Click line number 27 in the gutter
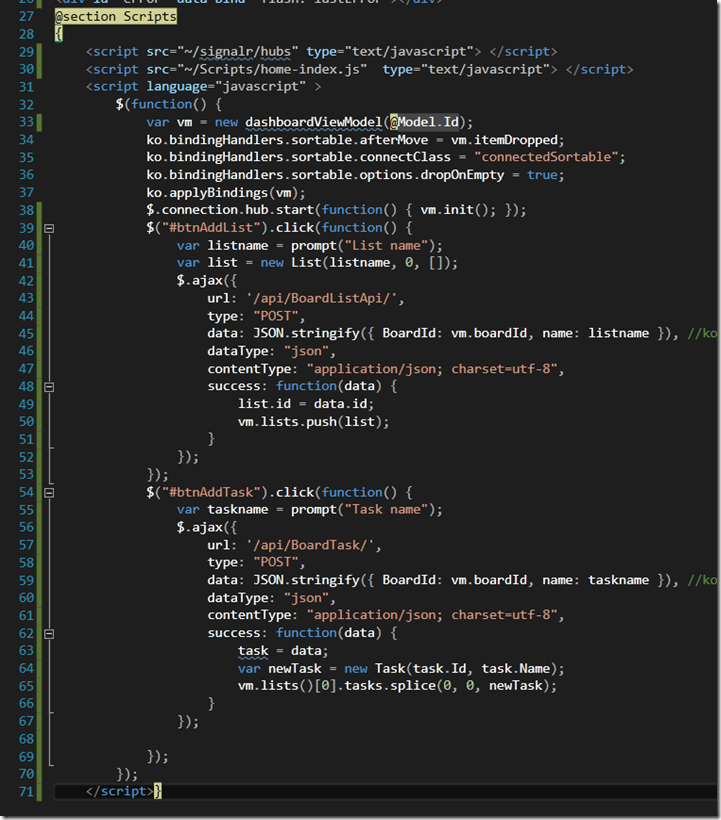 click(26, 17)
